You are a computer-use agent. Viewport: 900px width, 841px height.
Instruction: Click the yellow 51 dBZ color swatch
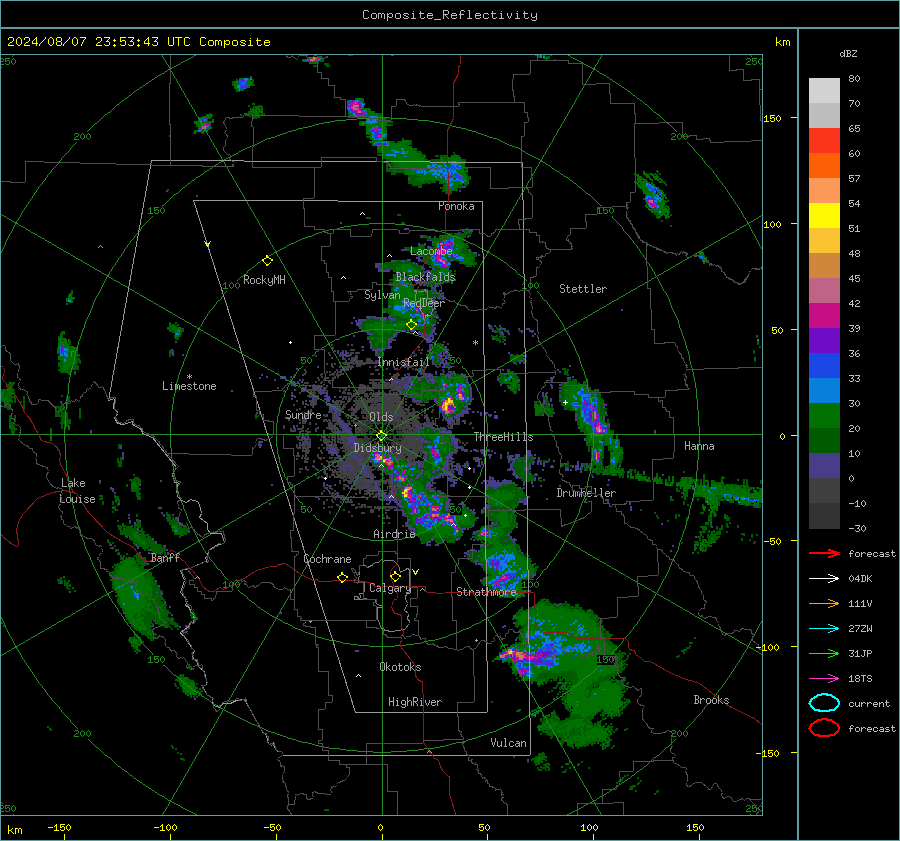[824, 215]
